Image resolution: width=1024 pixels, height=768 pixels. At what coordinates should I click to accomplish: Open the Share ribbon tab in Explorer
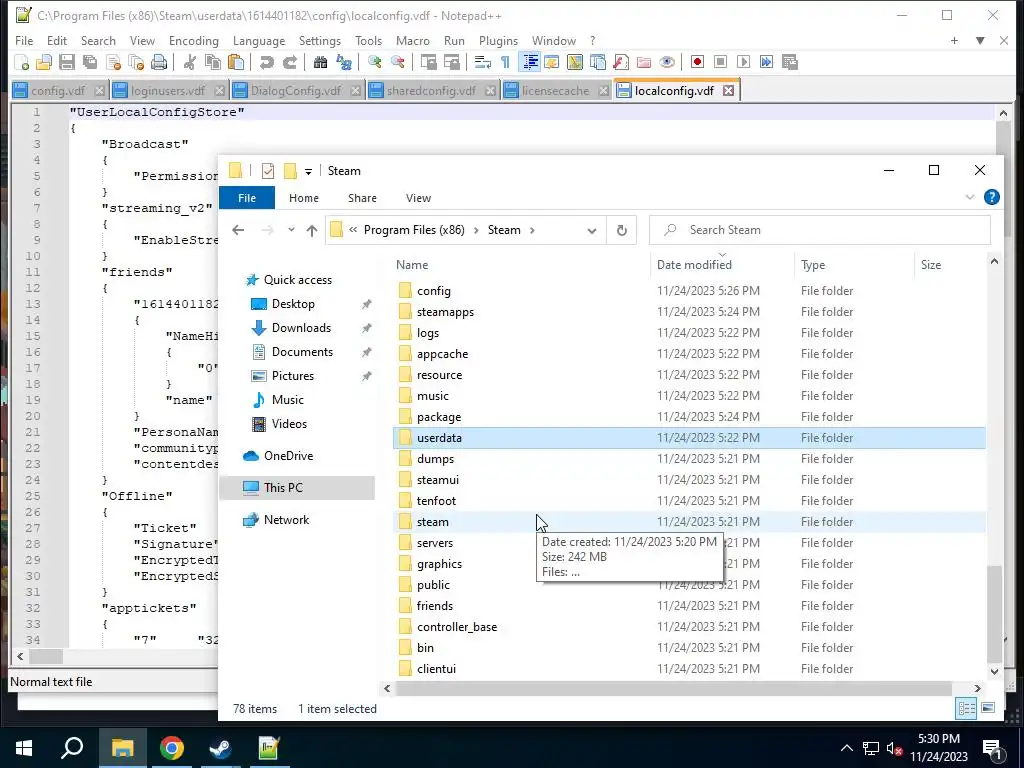362,198
